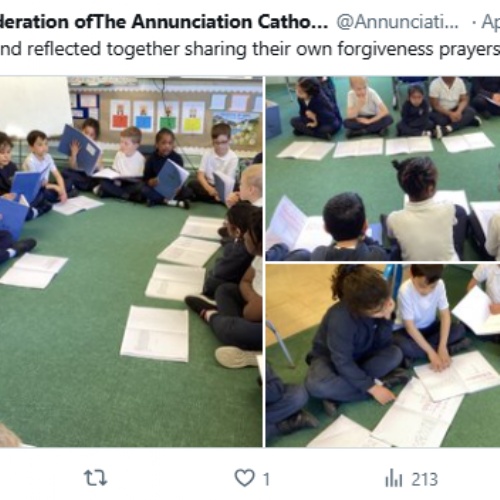Open The Annunciation Catholic profile name
This screenshot has width=500, height=500.
pyautogui.click(x=164, y=22)
